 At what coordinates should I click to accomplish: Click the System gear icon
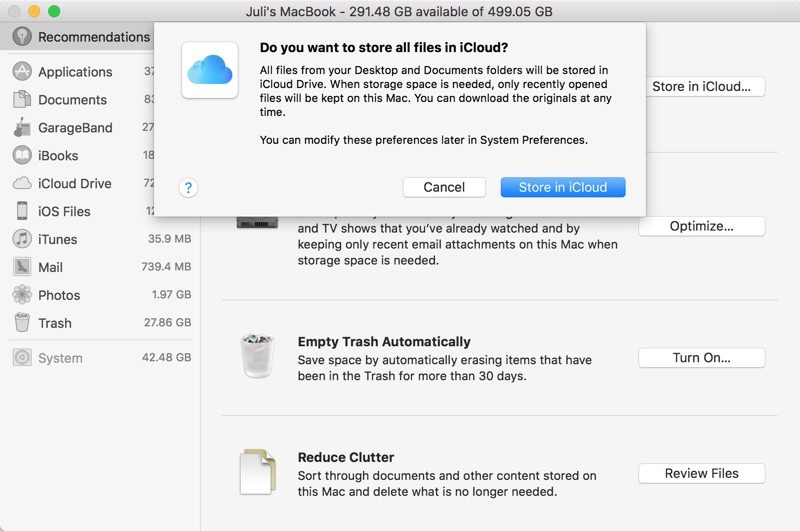click(x=22, y=358)
